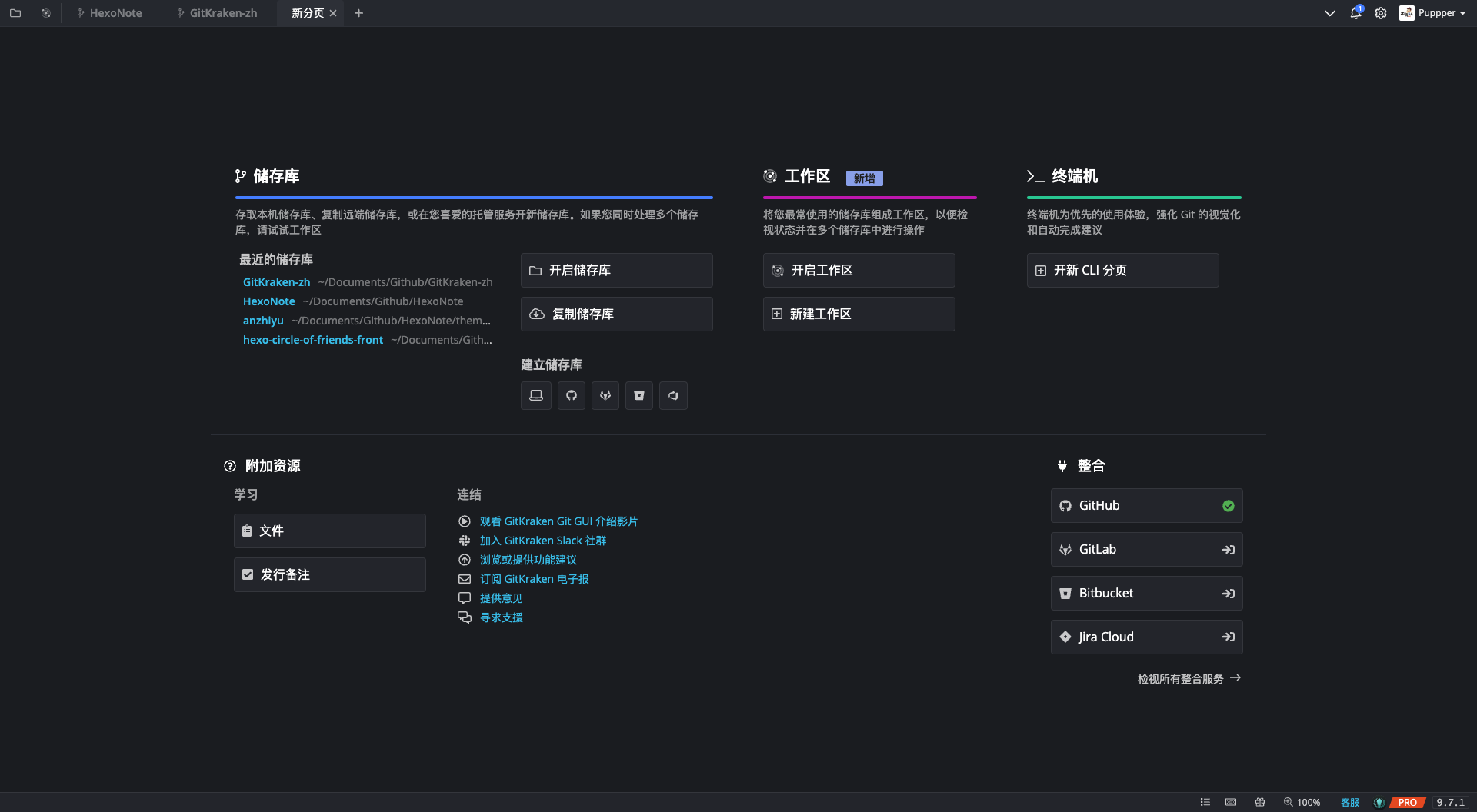Open 加入 GitKraken Slack 社群 link
Viewport: 1477px width, 812px height.
(543, 541)
